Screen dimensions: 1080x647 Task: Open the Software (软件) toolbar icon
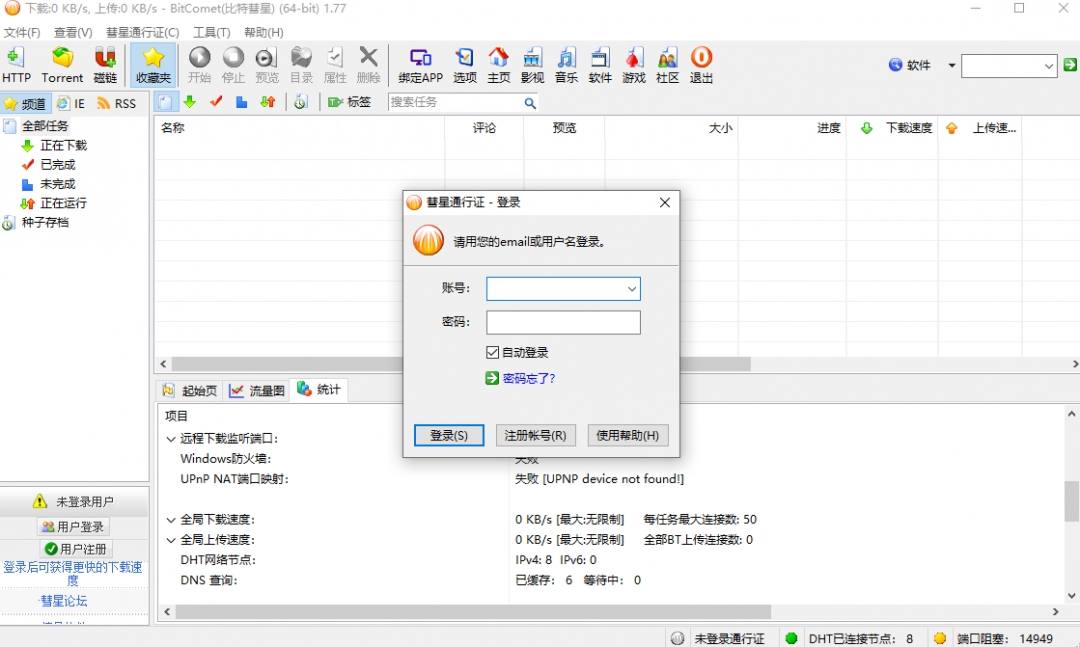[x=600, y=65]
